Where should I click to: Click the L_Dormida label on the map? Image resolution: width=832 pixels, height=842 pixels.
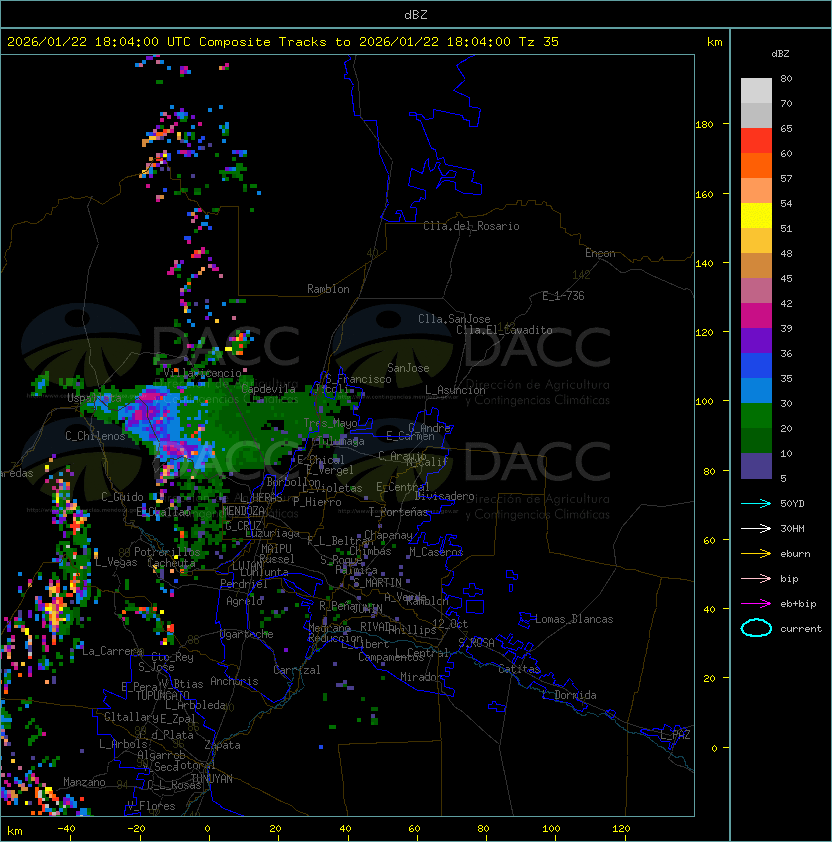pos(569,695)
